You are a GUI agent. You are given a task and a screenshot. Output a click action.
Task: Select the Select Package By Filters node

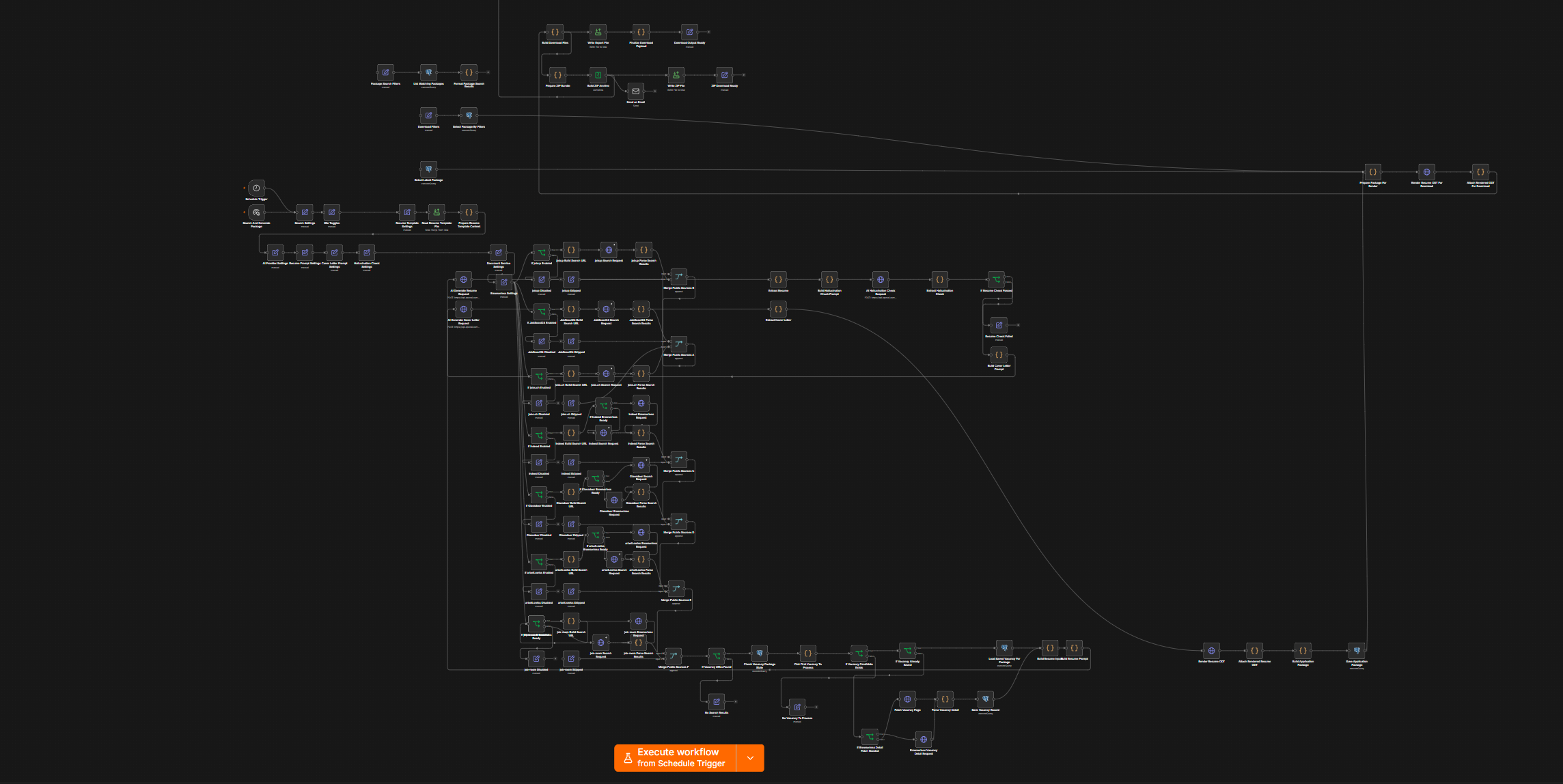point(469,115)
